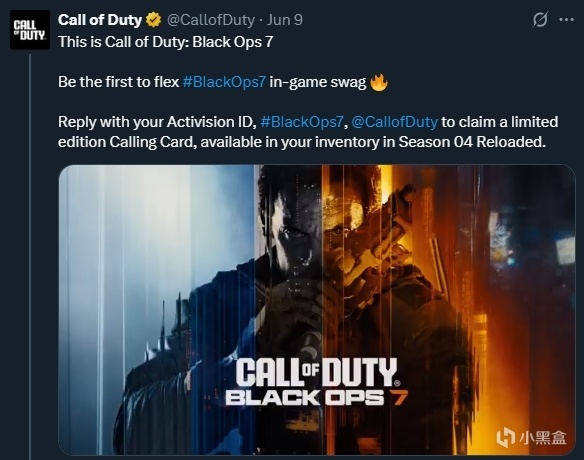
Task: Click the fire emoji after swag
Action: (379, 82)
